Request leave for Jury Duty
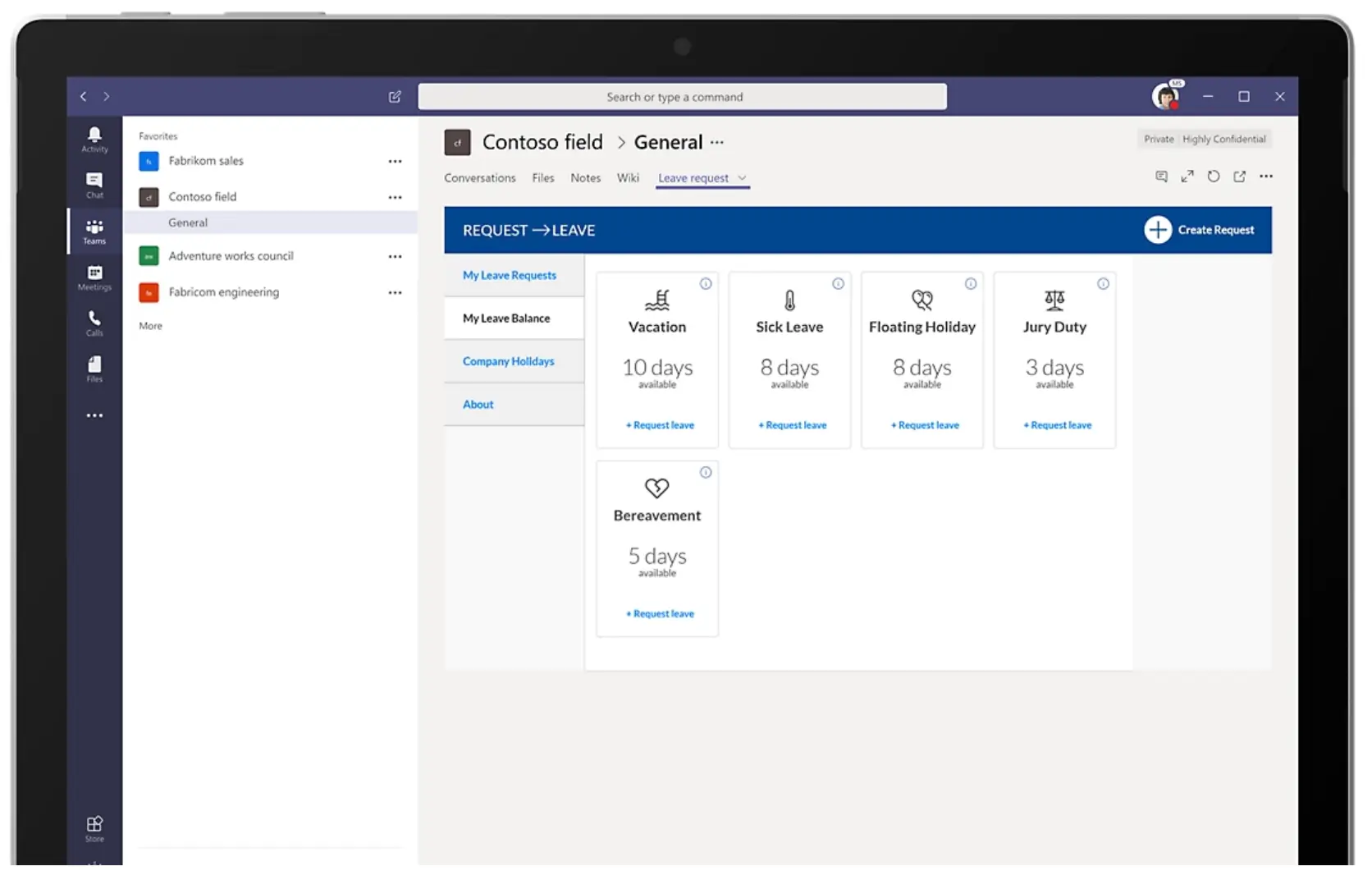This screenshot has width=1372, height=880. pos(1058,425)
